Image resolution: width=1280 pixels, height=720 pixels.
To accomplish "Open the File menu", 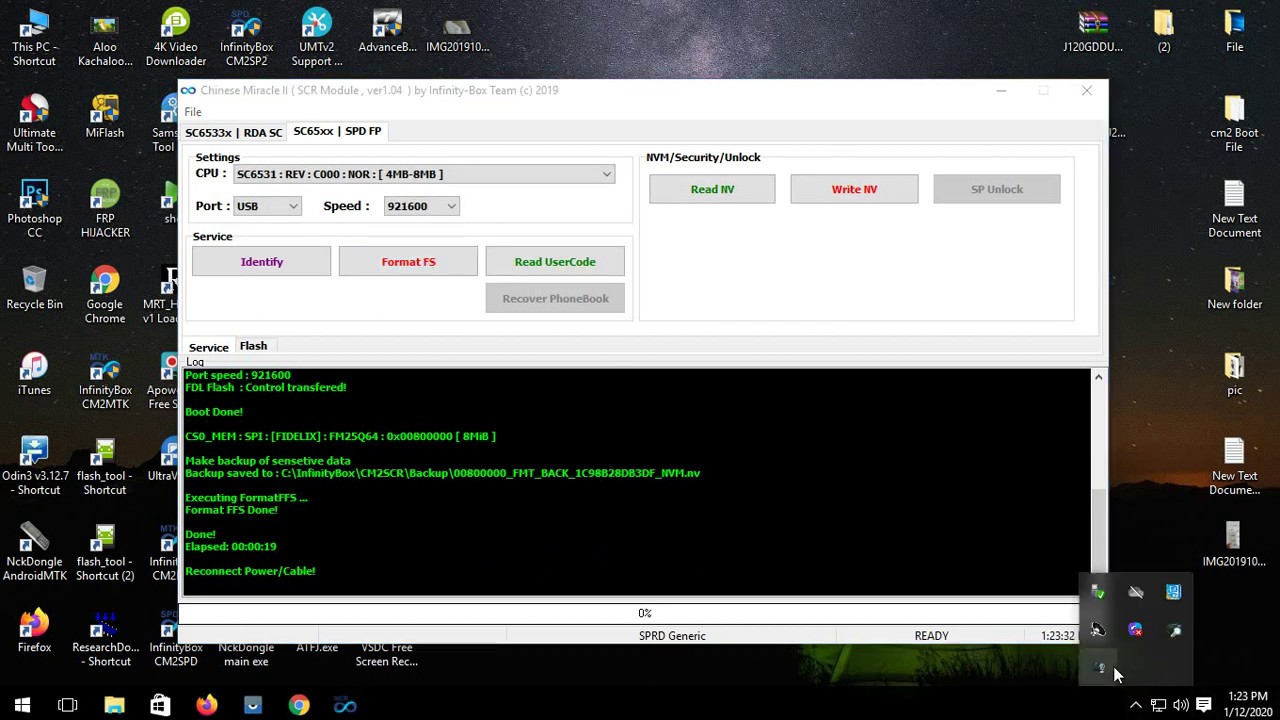I will [x=193, y=112].
